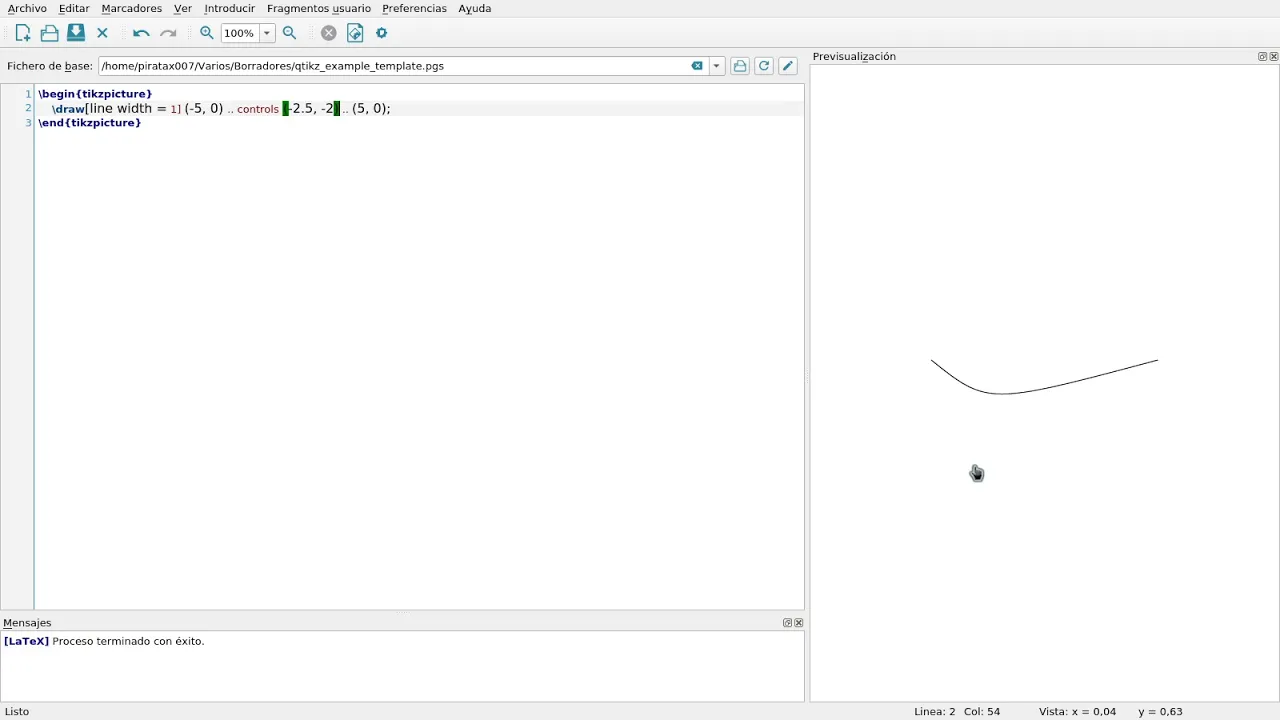The width and height of the screenshot is (1280, 720).
Task: Click the zoom percentage field showing 100%
Action: (240, 33)
